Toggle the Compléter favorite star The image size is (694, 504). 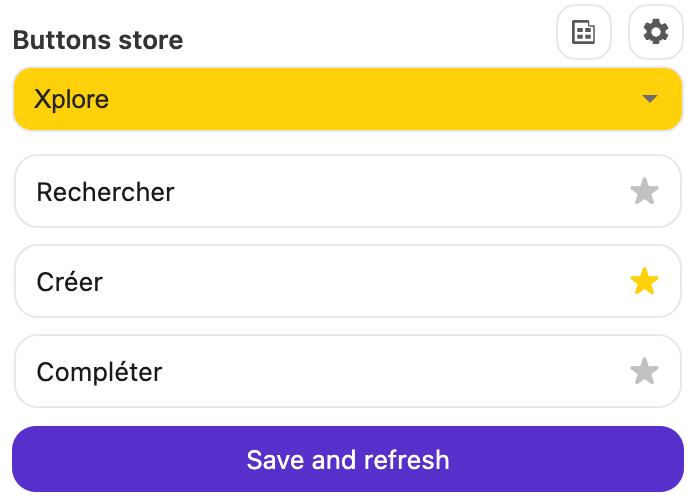coord(645,372)
